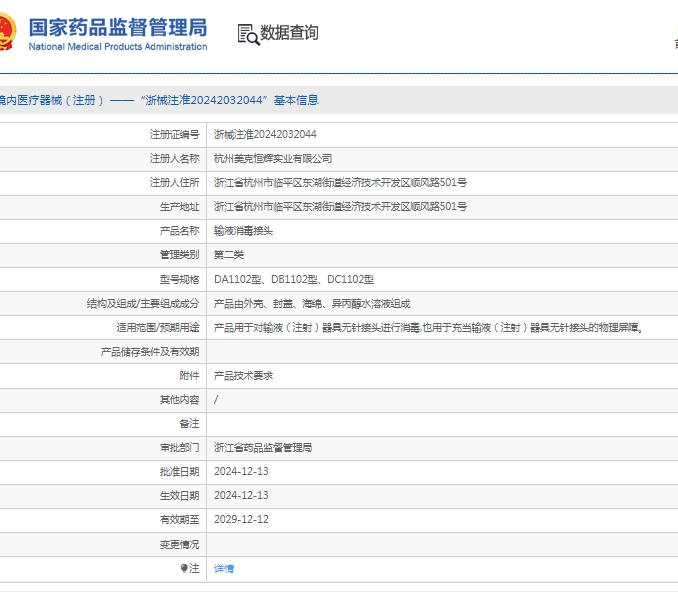Click the 生效日期 label
The height and width of the screenshot is (594, 678).
[179, 495]
